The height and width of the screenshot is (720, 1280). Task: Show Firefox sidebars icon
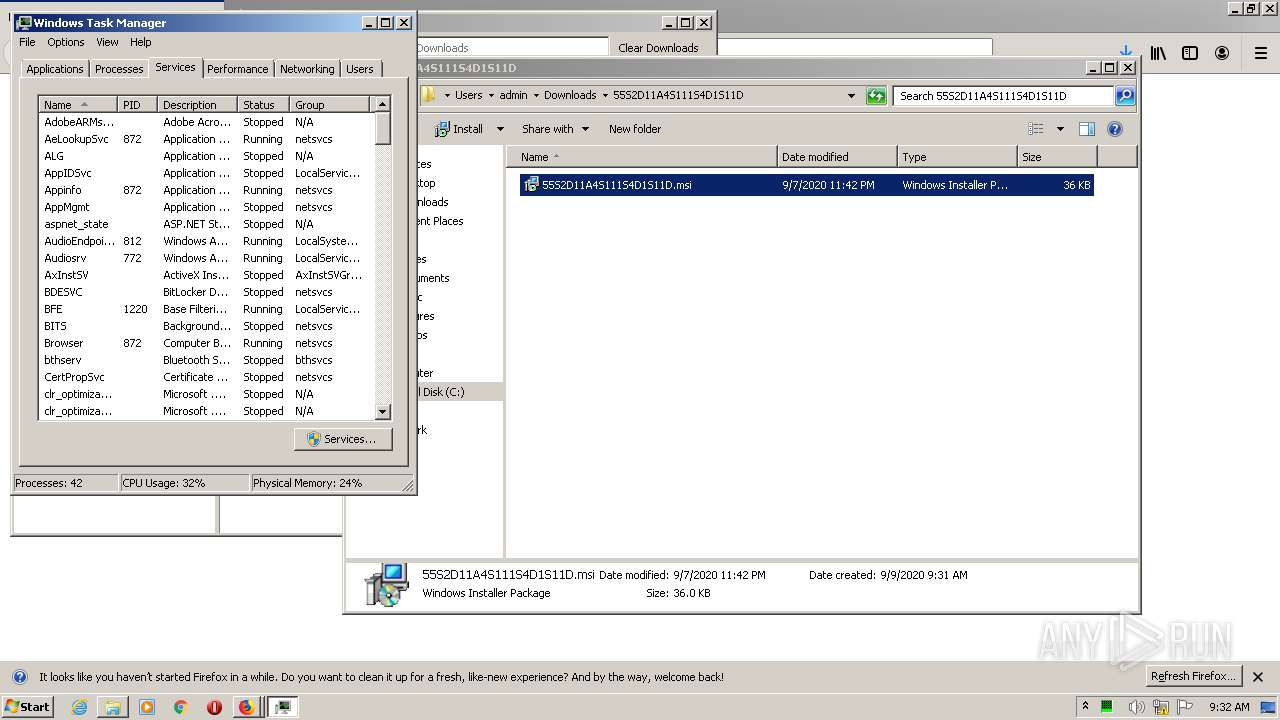click(1190, 53)
